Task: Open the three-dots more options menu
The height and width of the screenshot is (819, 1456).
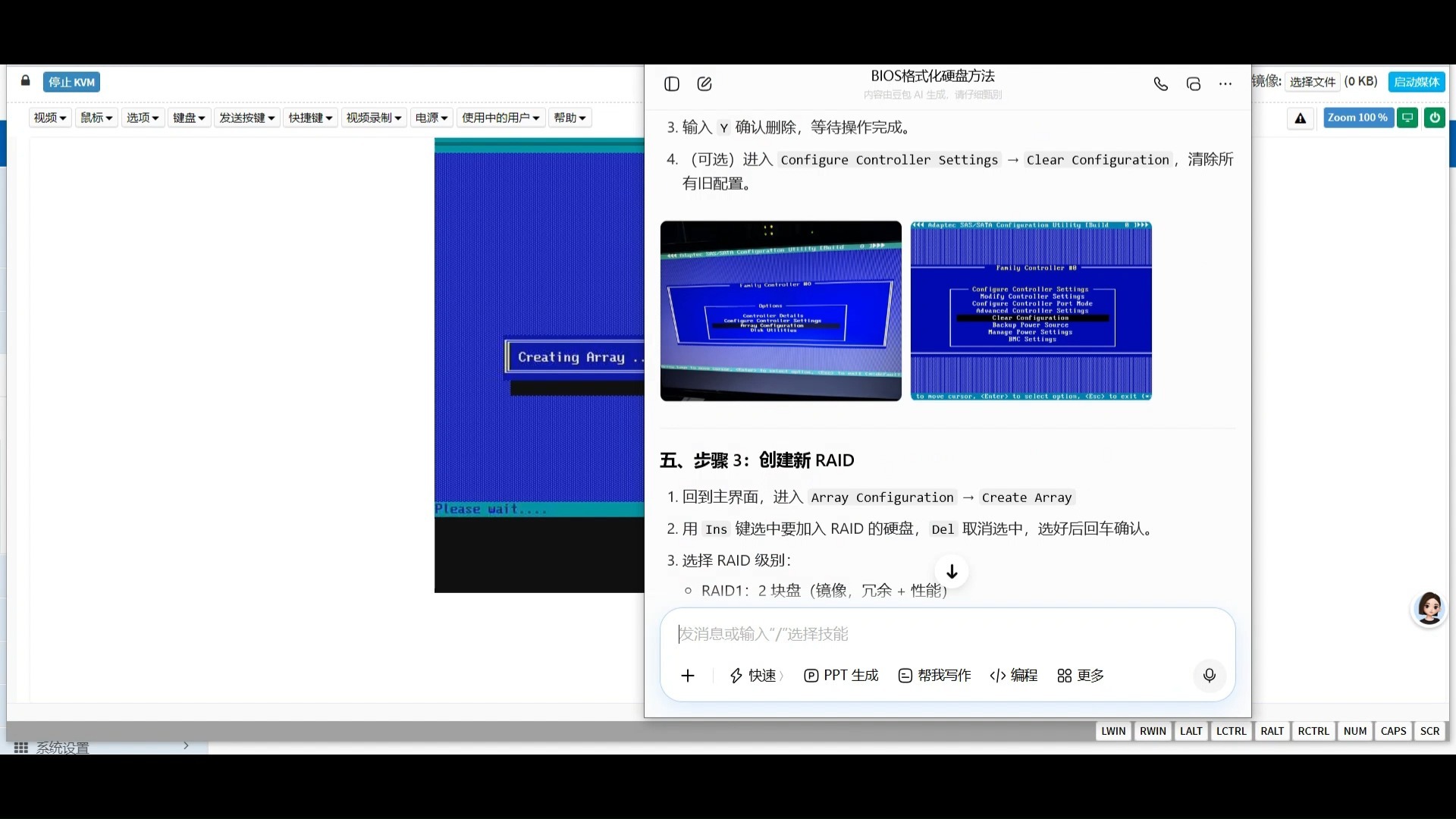Action: (x=1225, y=83)
